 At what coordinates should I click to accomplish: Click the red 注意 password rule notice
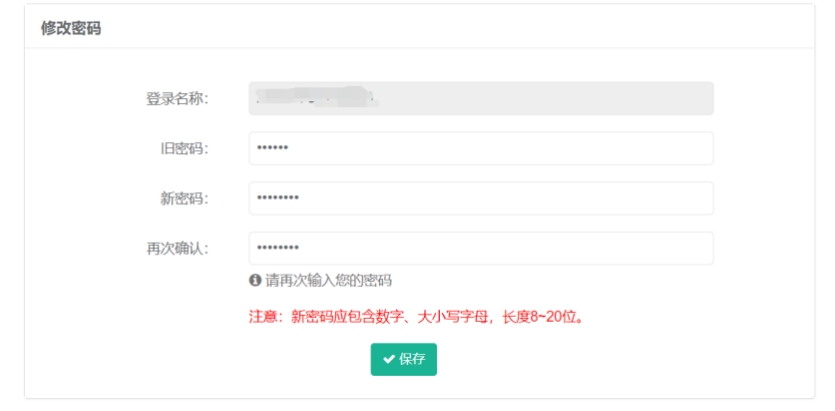(x=416, y=318)
